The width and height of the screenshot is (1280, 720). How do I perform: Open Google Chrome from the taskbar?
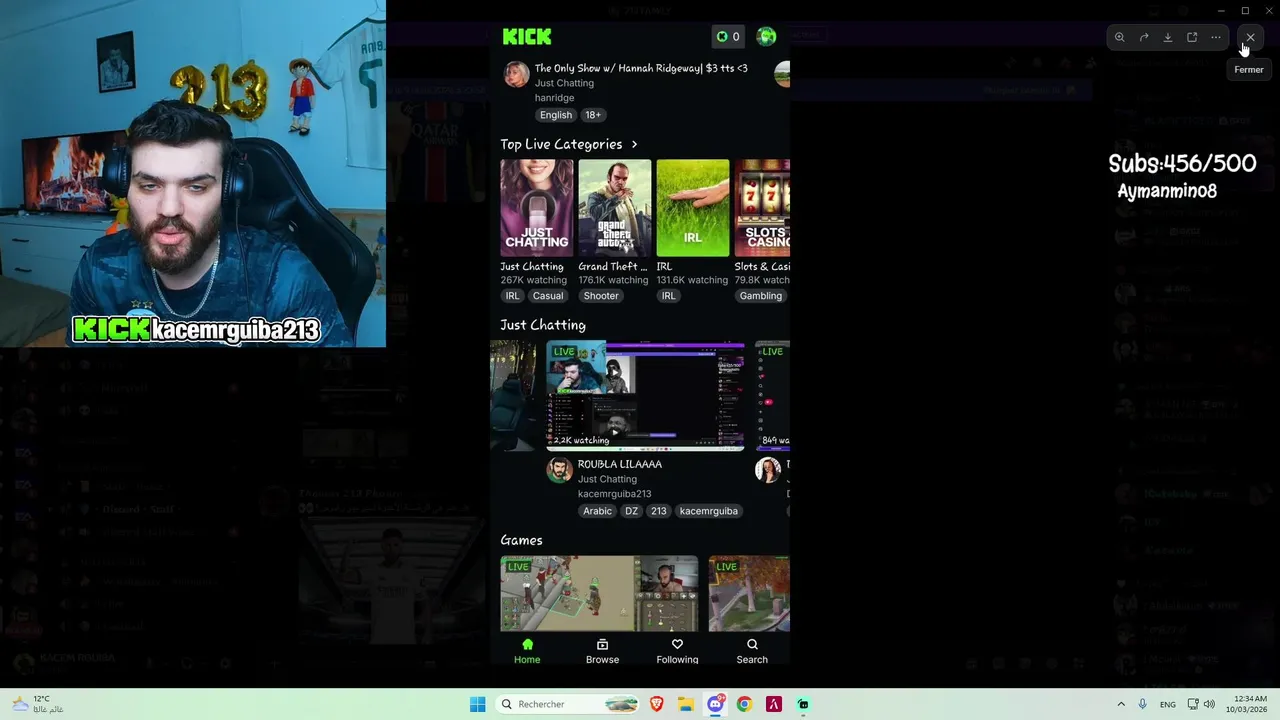click(x=744, y=704)
